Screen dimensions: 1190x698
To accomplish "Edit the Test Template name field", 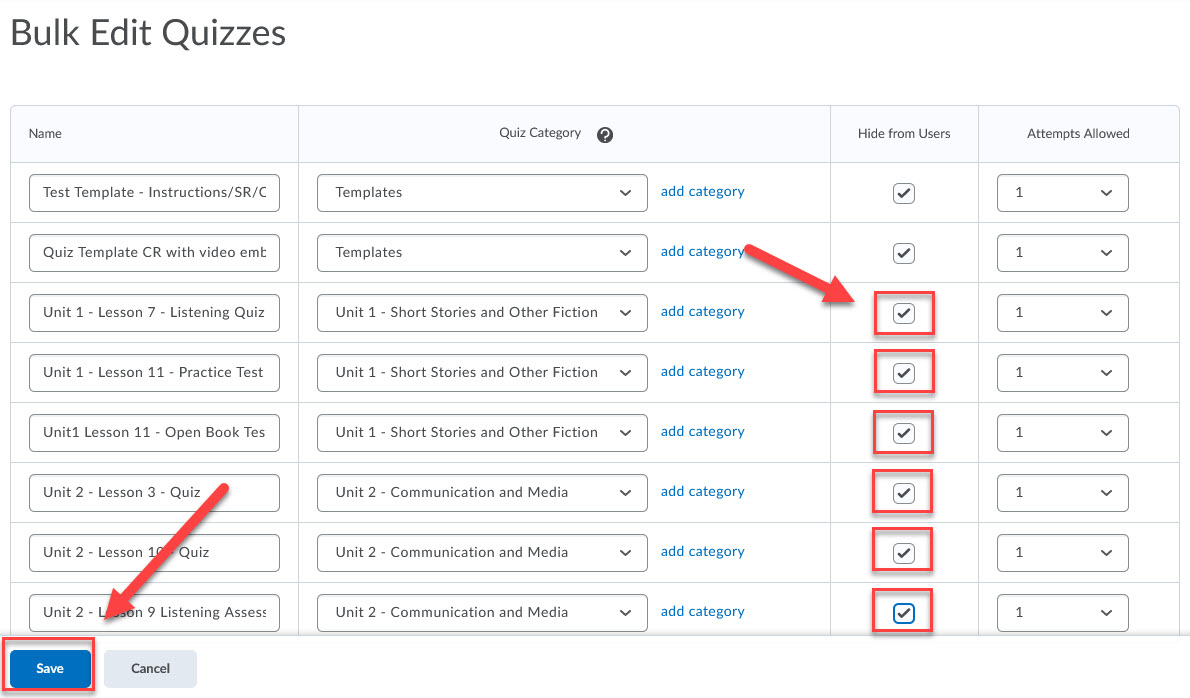I will point(154,193).
